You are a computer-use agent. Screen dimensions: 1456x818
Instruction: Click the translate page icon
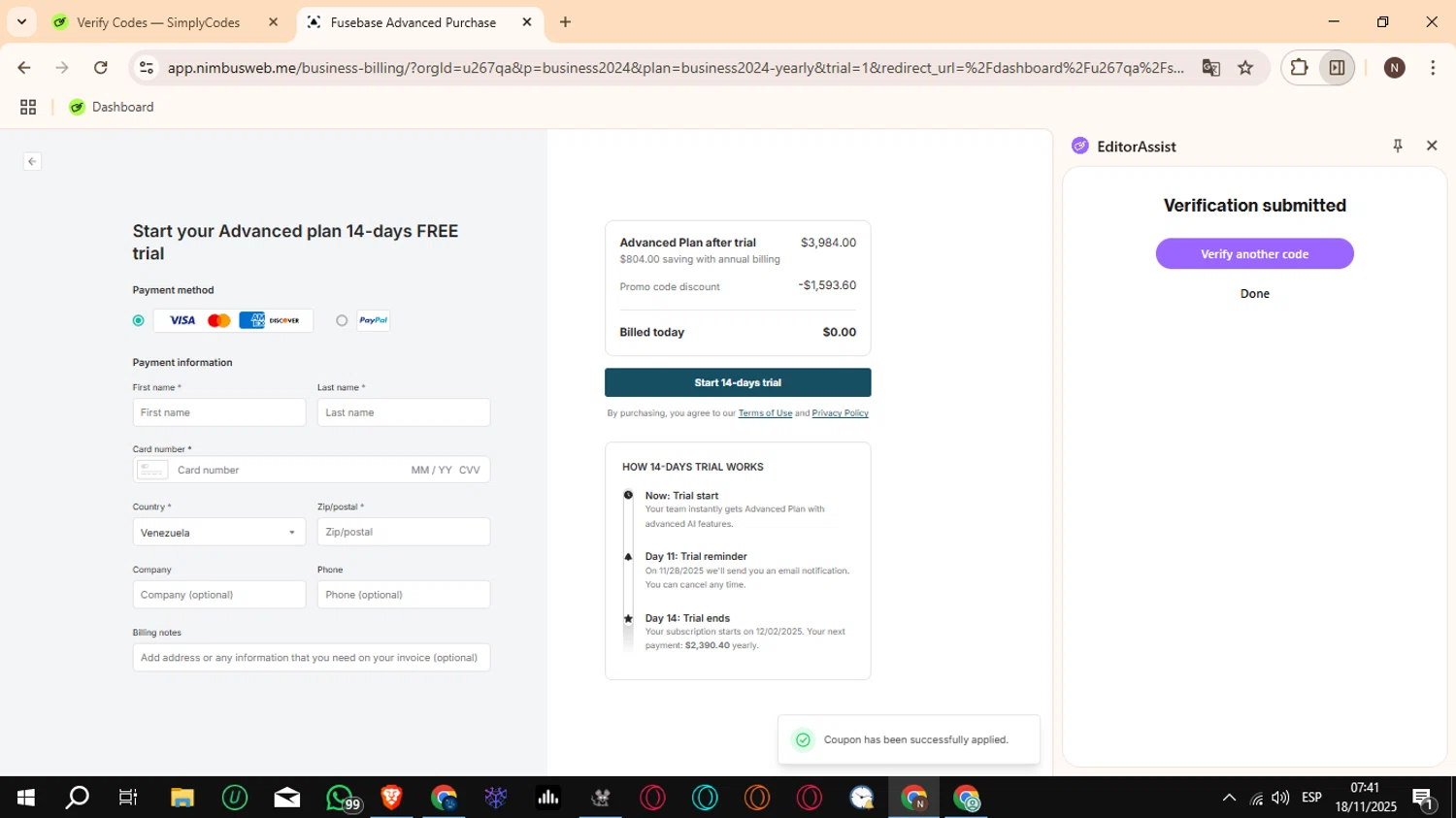tap(1210, 67)
